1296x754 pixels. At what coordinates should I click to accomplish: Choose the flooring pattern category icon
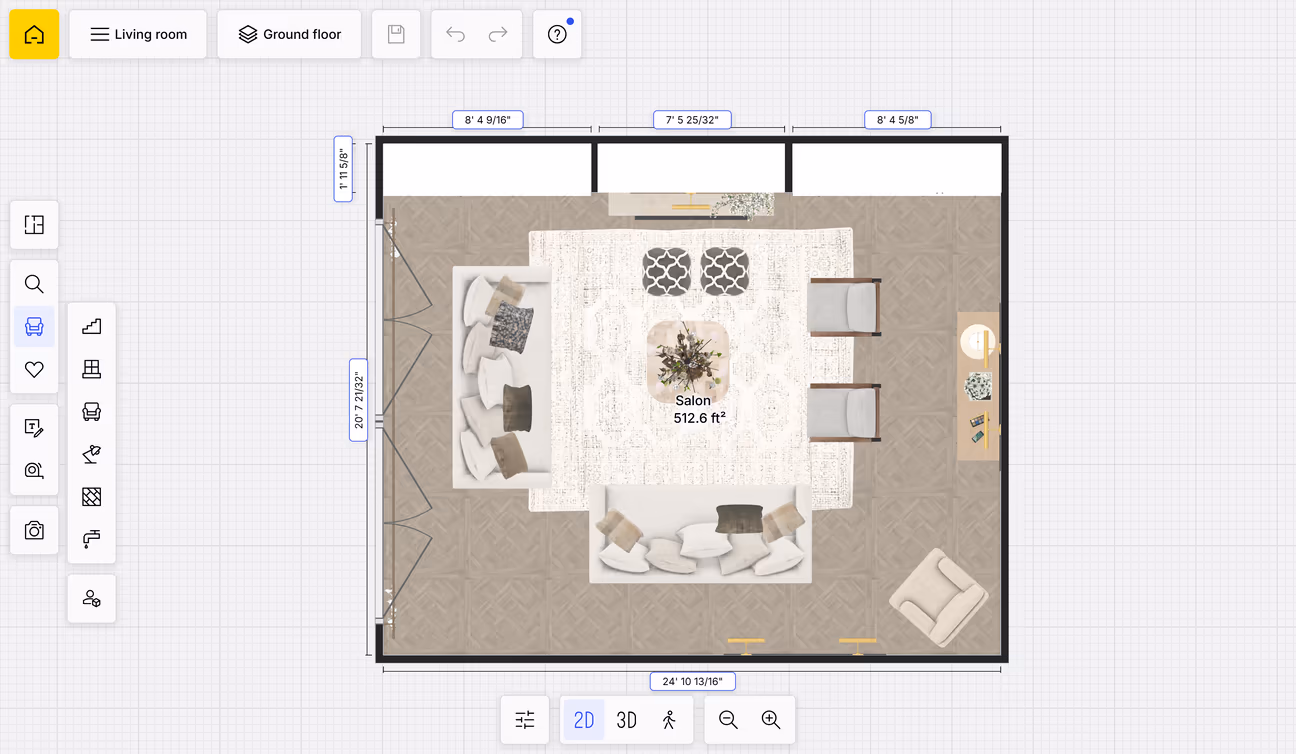click(x=92, y=497)
